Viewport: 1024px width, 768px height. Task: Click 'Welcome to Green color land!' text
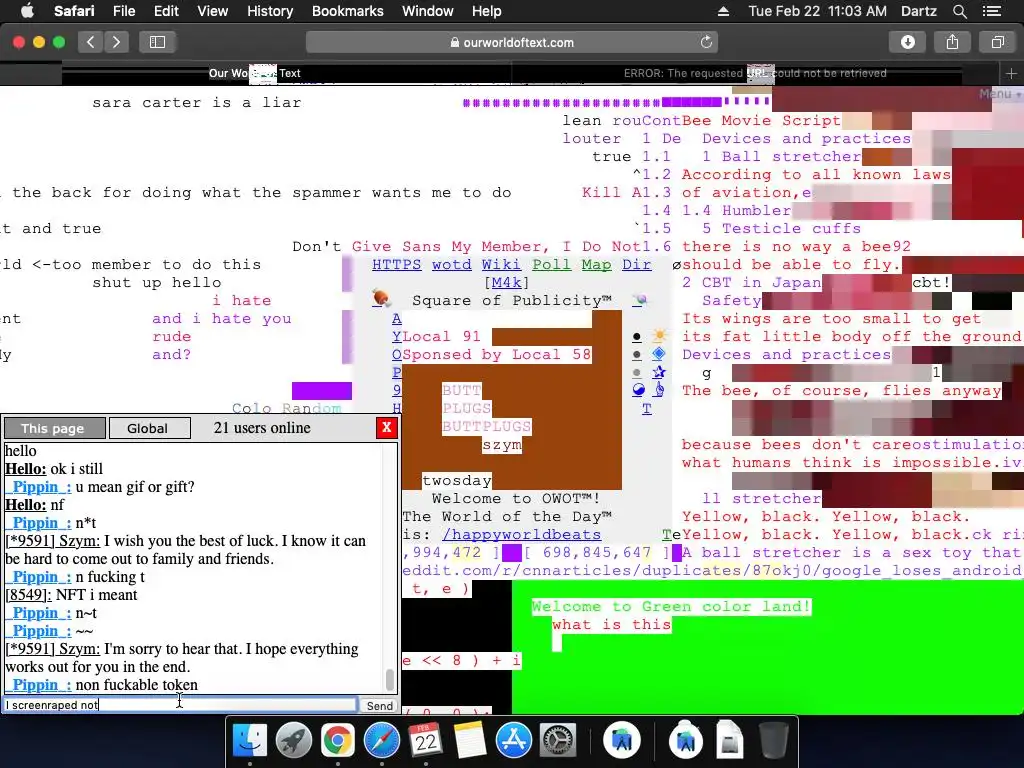tap(671, 606)
